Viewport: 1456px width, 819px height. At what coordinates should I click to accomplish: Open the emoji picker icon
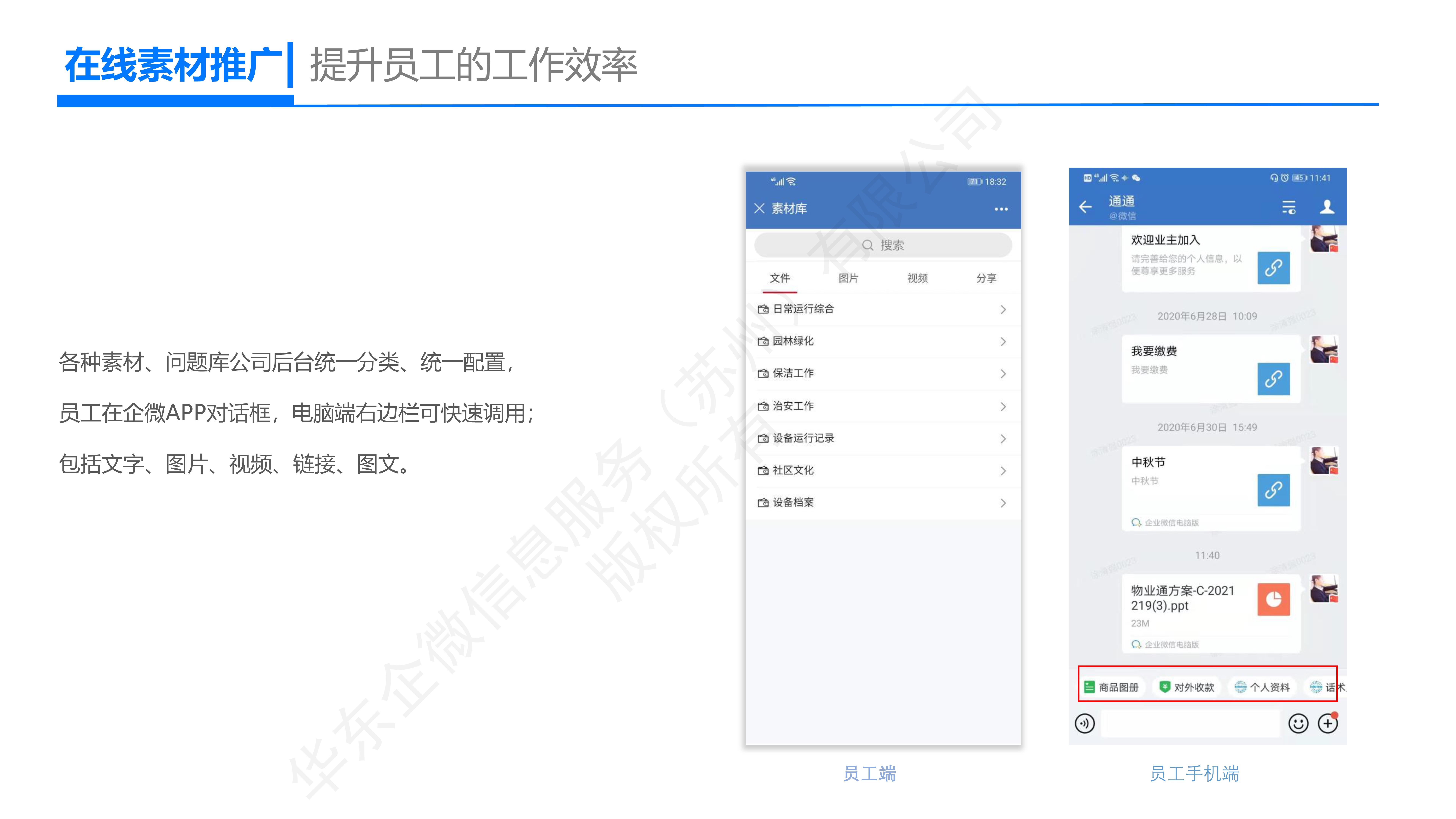[x=1298, y=723]
